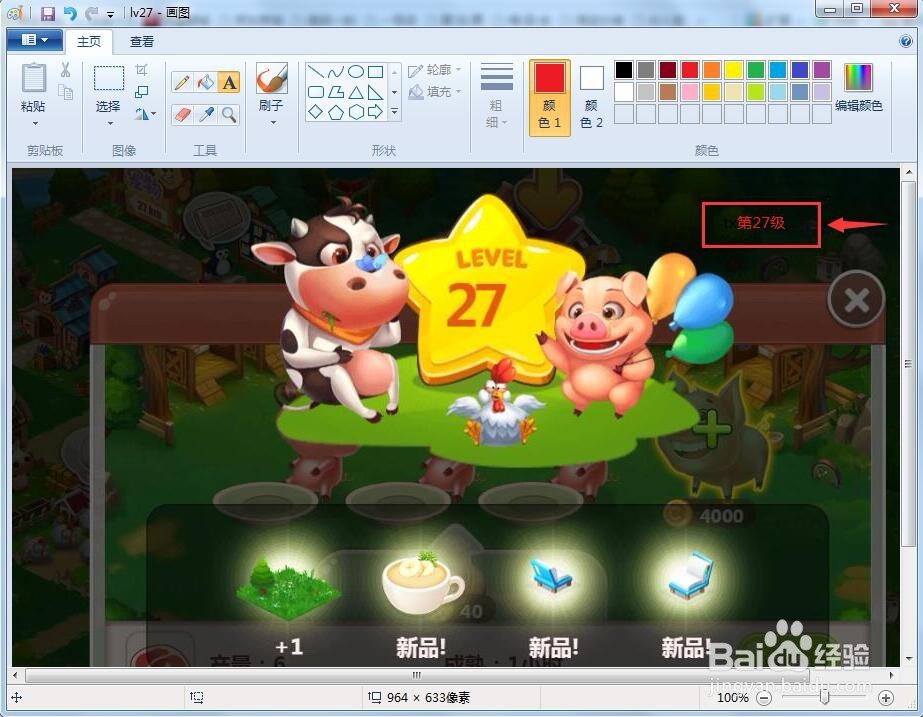Click the rectangular Select tool icon

(109, 78)
